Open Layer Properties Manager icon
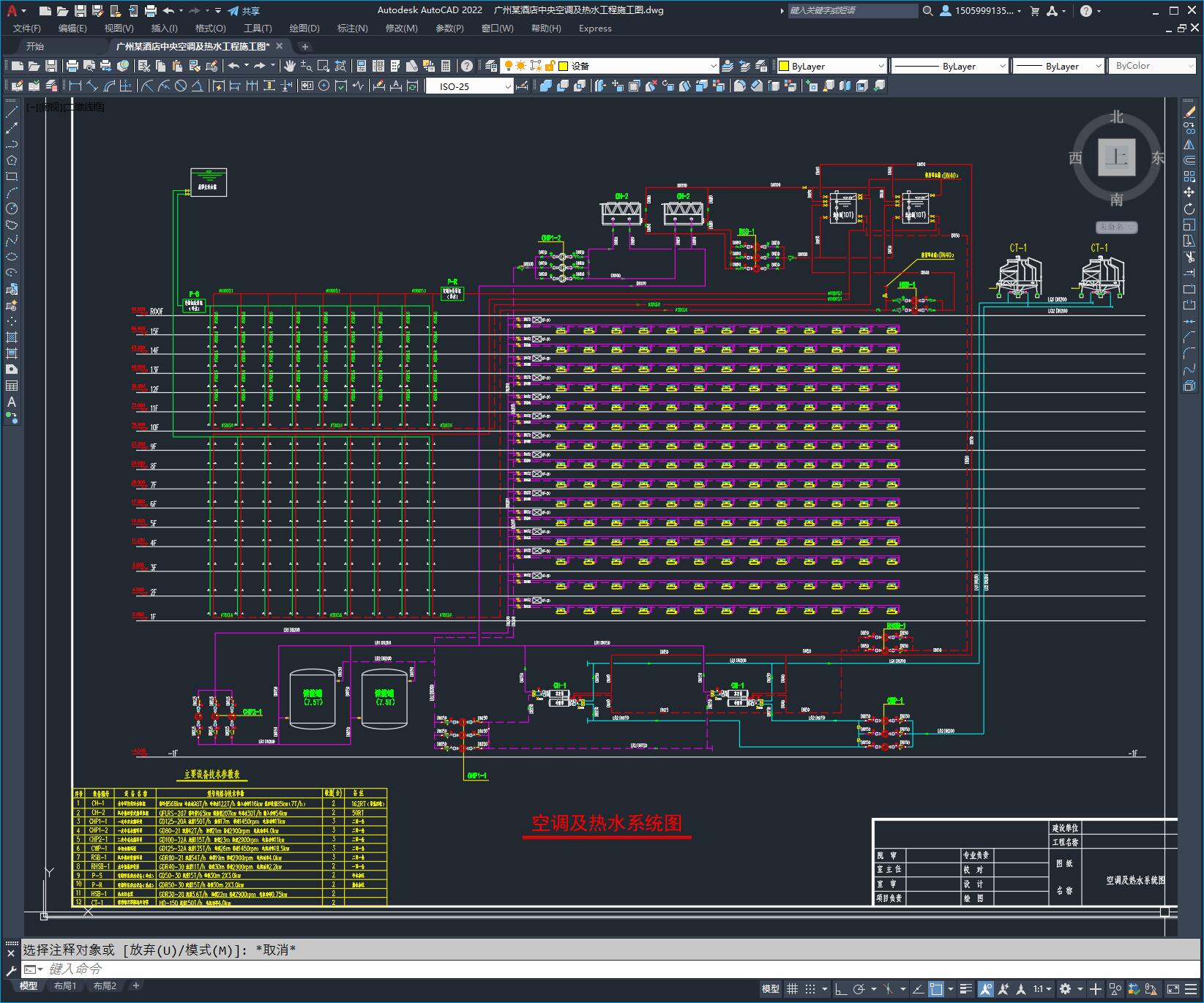Screen dimensions: 1204x1003 pos(491,66)
